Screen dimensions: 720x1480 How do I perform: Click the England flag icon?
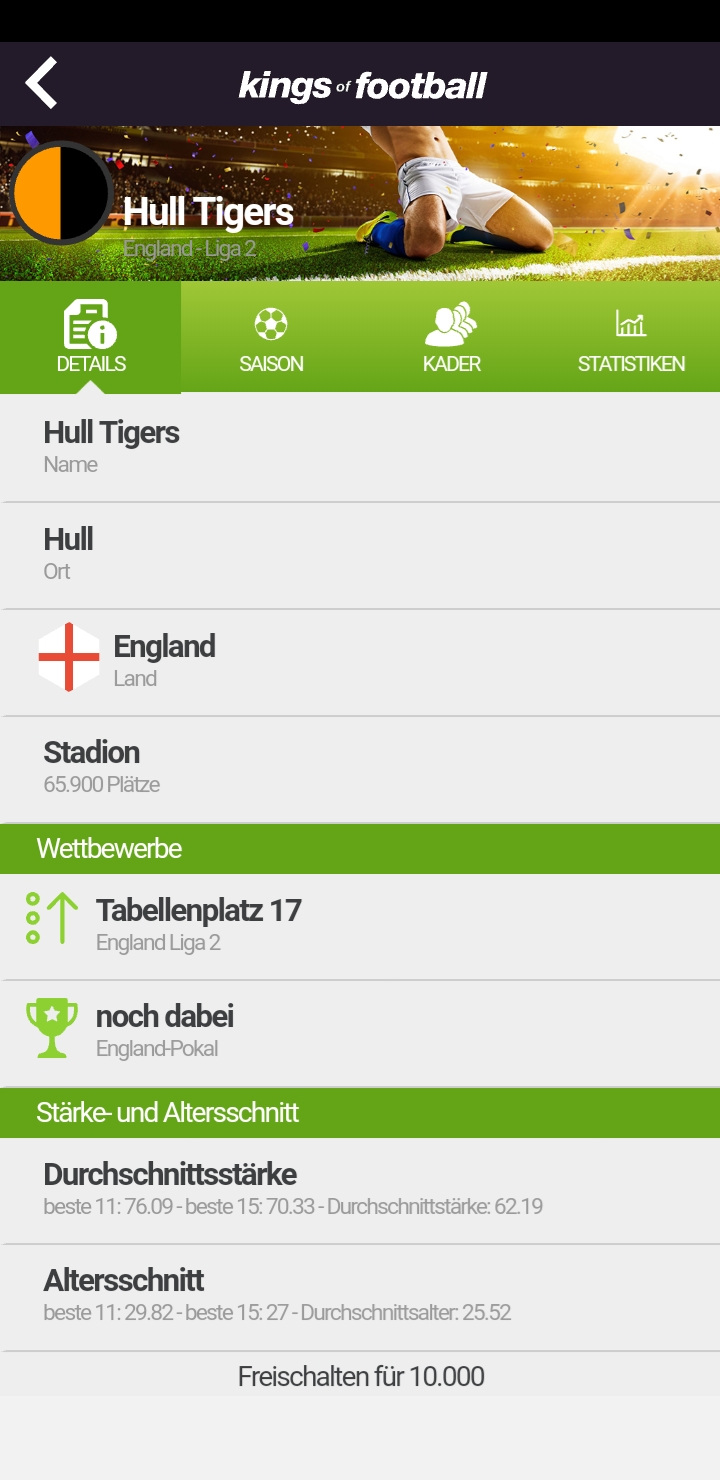pos(69,657)
